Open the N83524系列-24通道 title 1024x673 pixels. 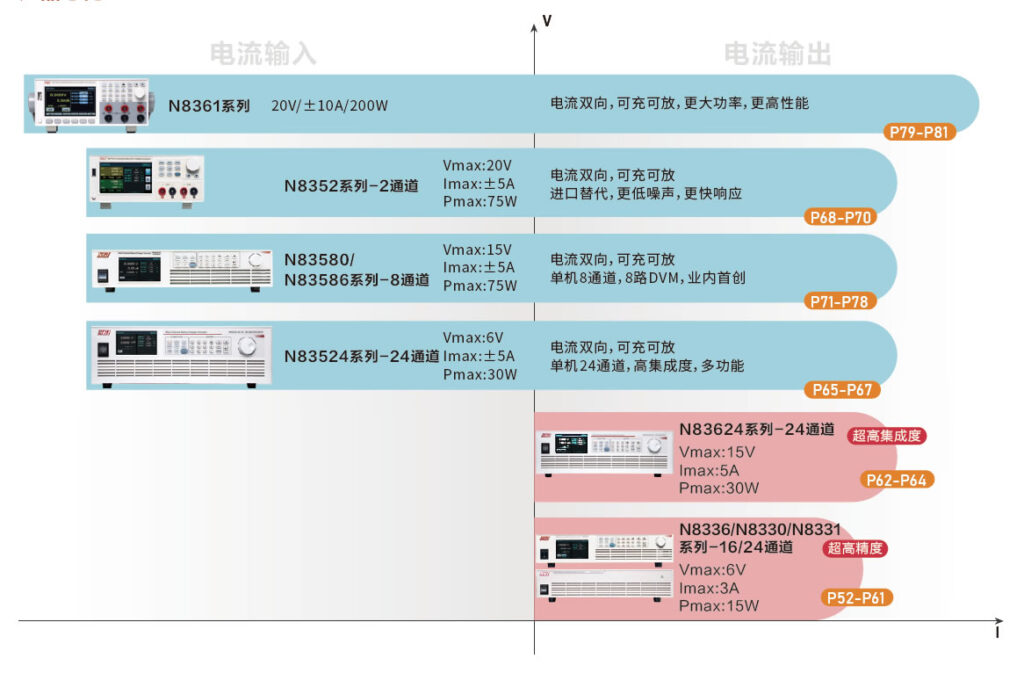click(361, 356)
